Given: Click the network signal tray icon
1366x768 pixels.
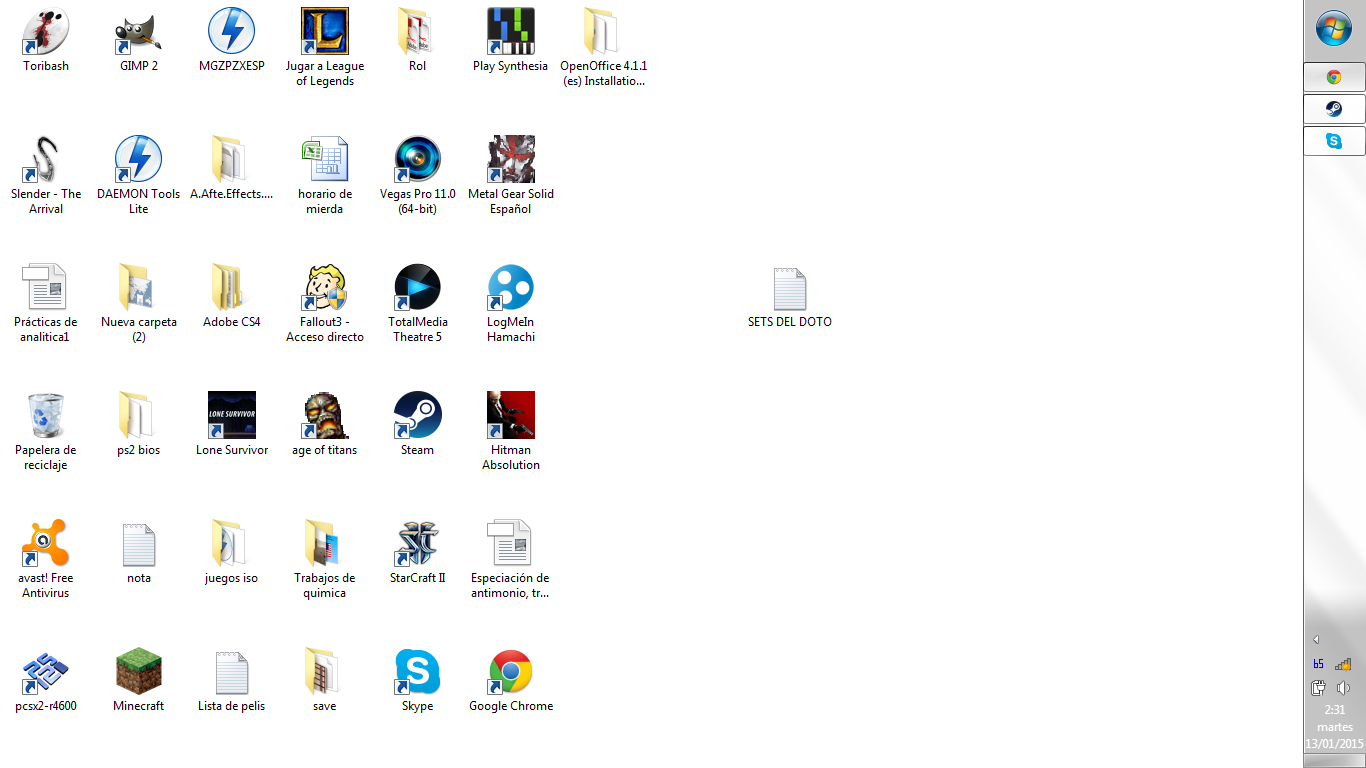Looking at the screenshot, I should [x=1343, y=664].
